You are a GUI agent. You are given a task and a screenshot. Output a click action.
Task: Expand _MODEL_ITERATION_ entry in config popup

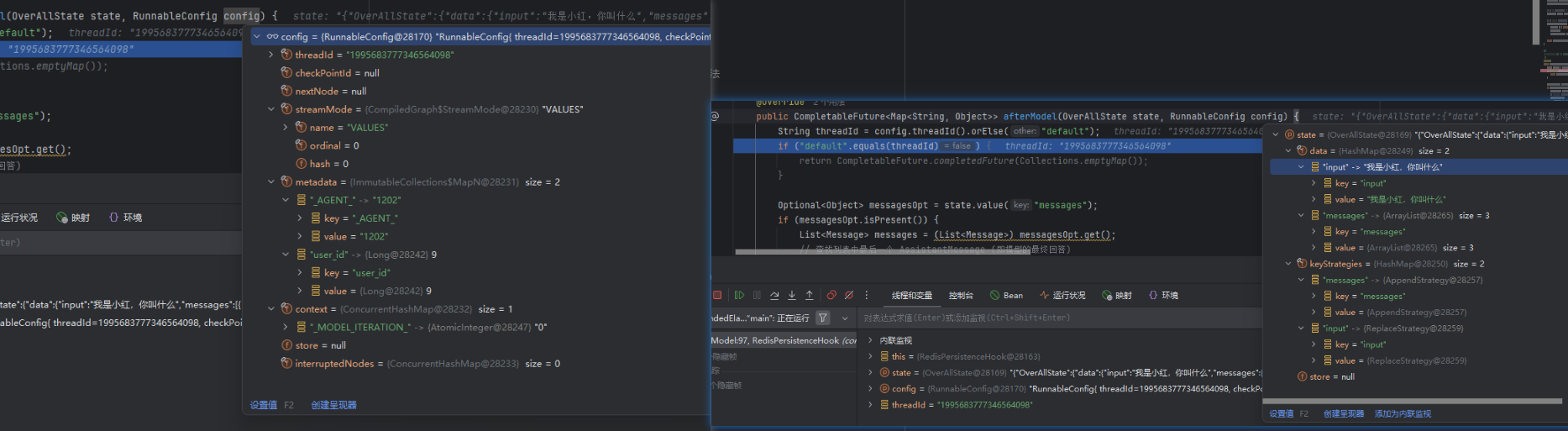click(x=286, y=328)
